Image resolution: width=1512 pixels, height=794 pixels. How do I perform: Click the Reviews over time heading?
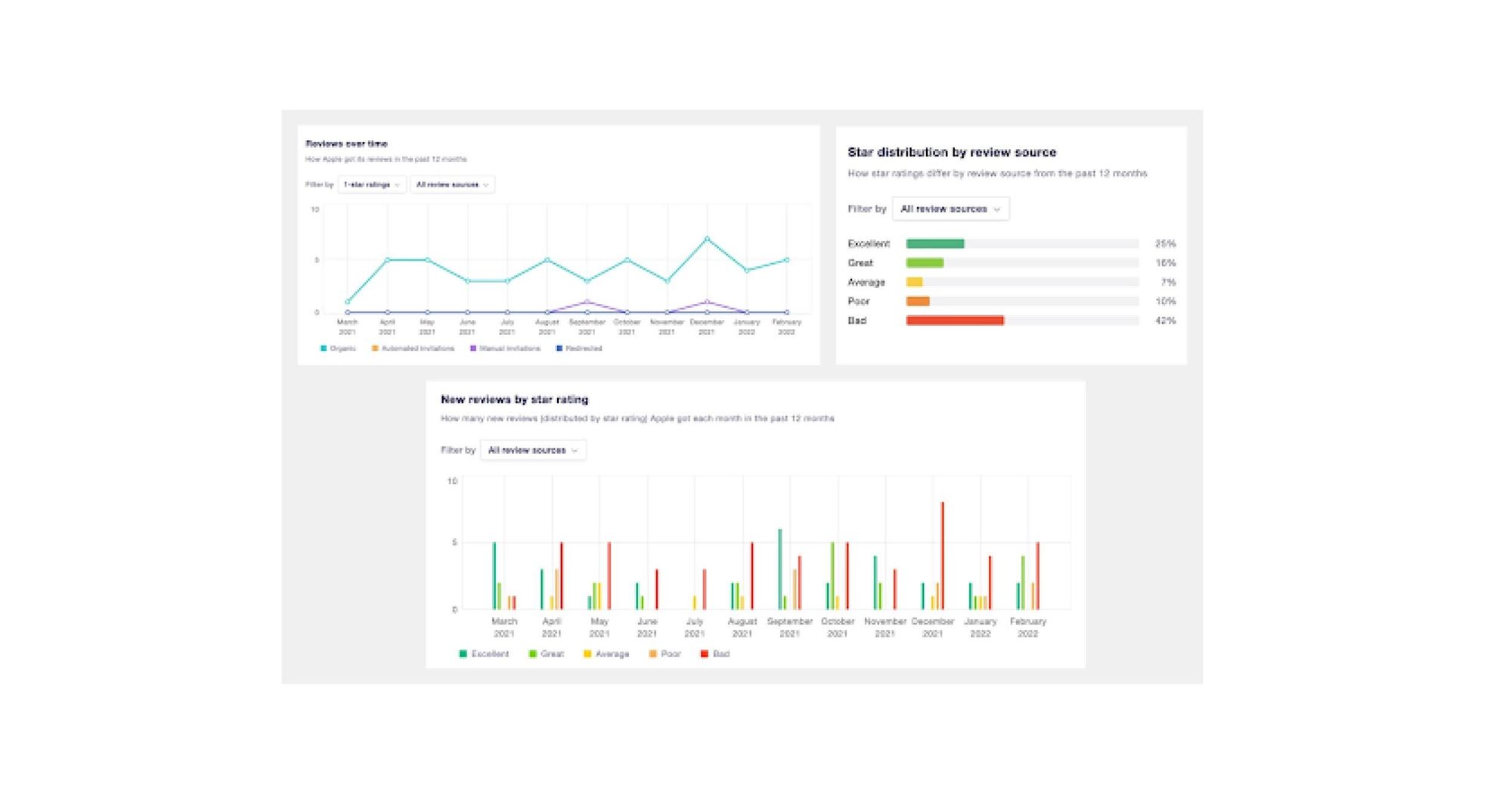pos(345,143)
